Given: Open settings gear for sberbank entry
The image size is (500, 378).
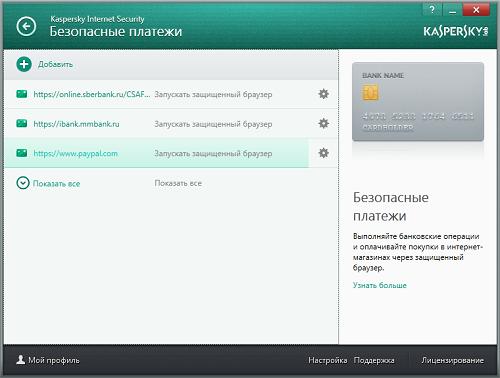Looking at the screenshot, I should 324,94.
